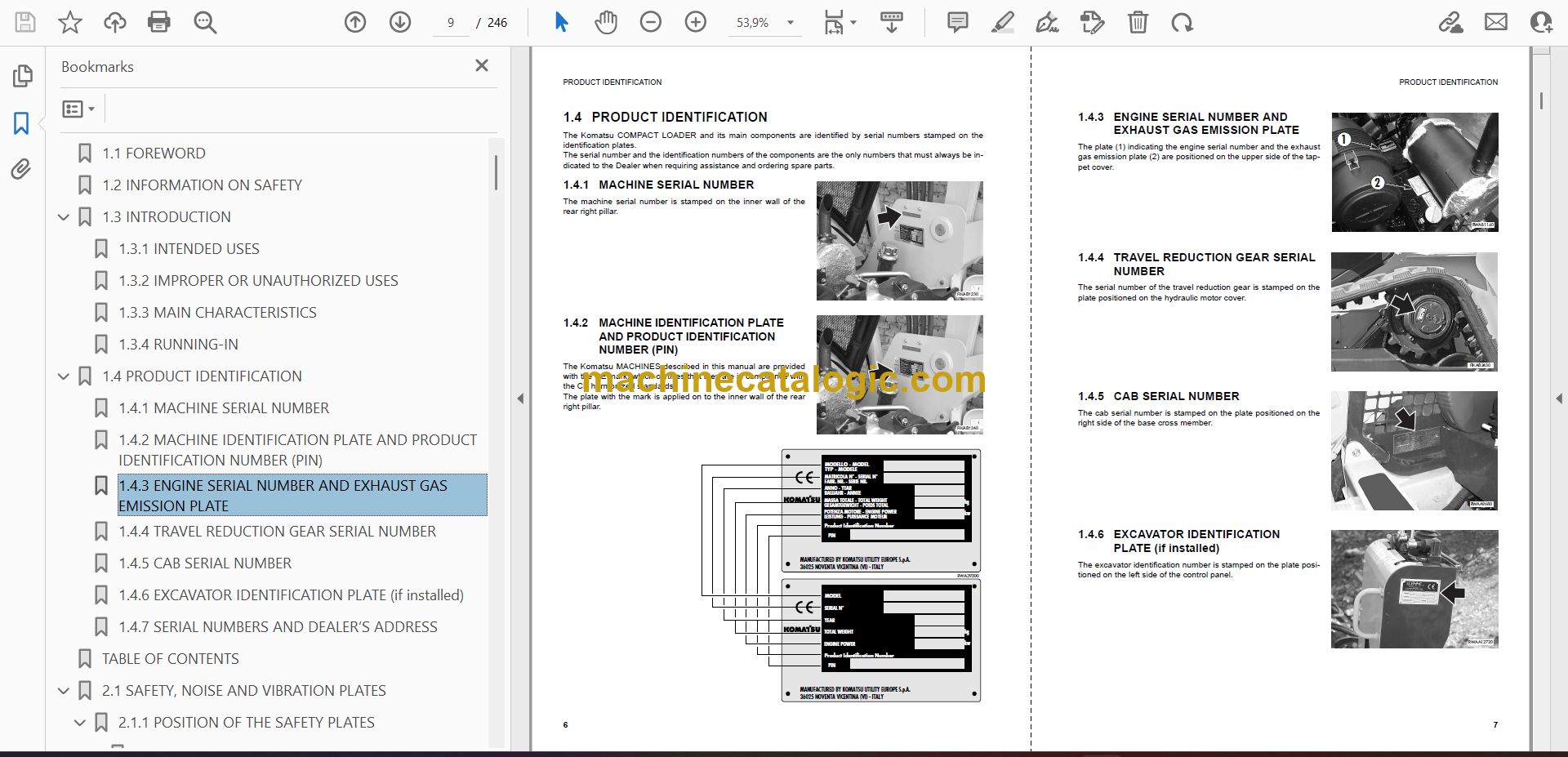Image resolution: width=1568 pixels, height=757 pixels.
Task: Open bookmark 1.3.2 IMPROPER OR UNAUTHORIZED USES
Action: 258,281
